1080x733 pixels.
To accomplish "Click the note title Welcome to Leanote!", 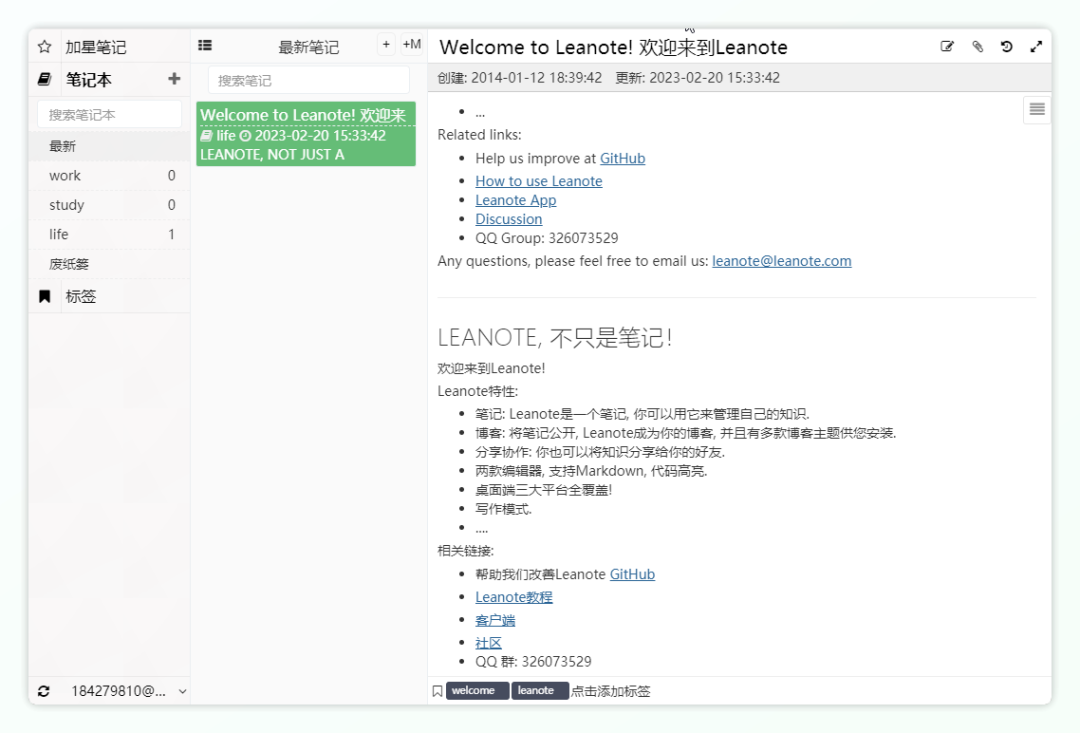I will (614, 47).
